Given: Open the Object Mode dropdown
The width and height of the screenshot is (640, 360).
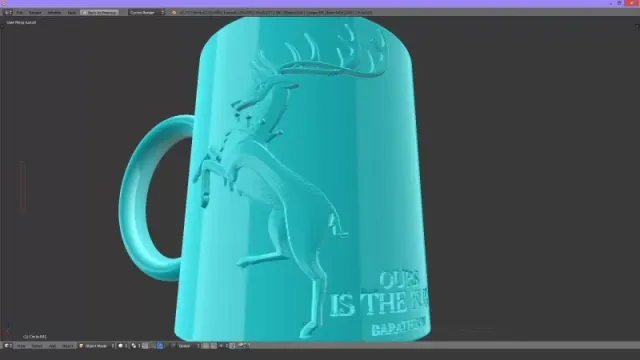Looking at the screenshot, I should [97, 346].
